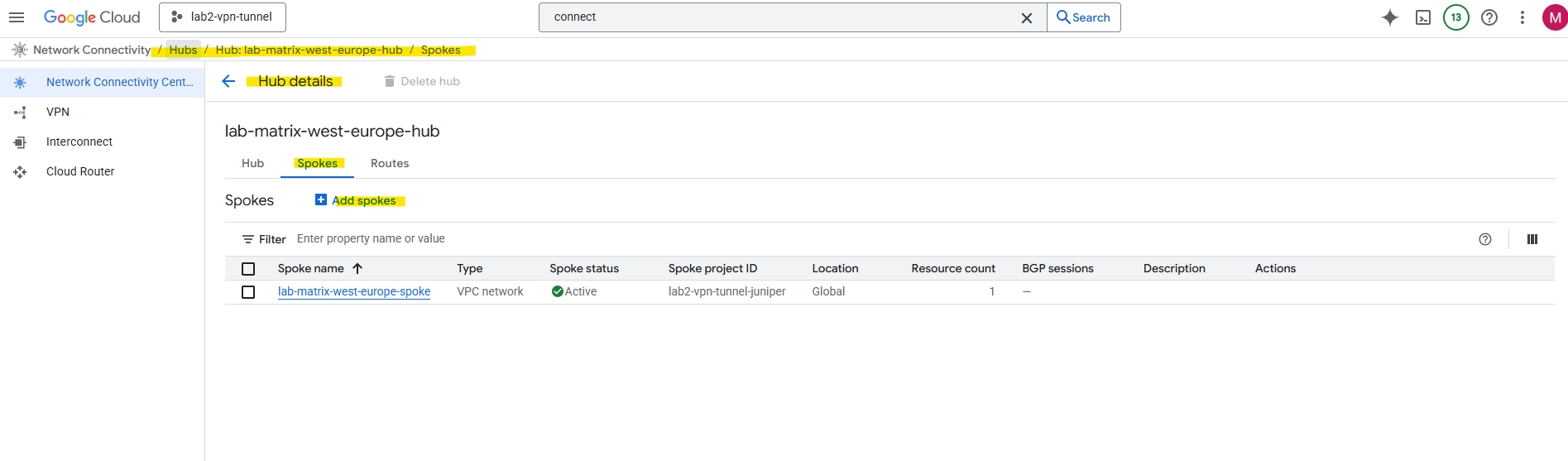Open column display options icon
Screen dimensions: 1568x461
pos(1532,239)
